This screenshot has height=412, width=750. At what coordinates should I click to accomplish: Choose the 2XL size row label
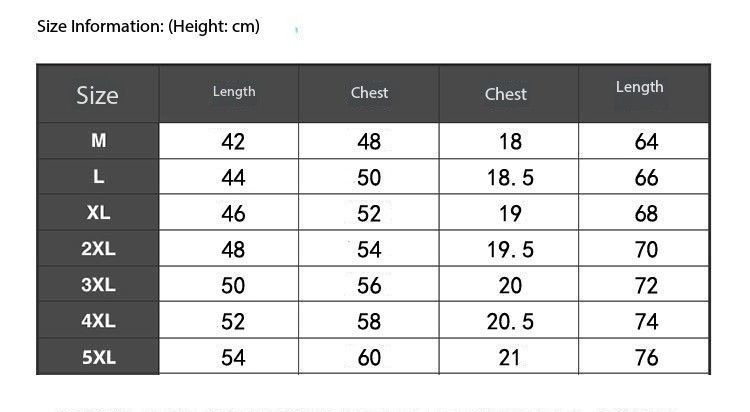pyautogui.click(x=98, y=249)
